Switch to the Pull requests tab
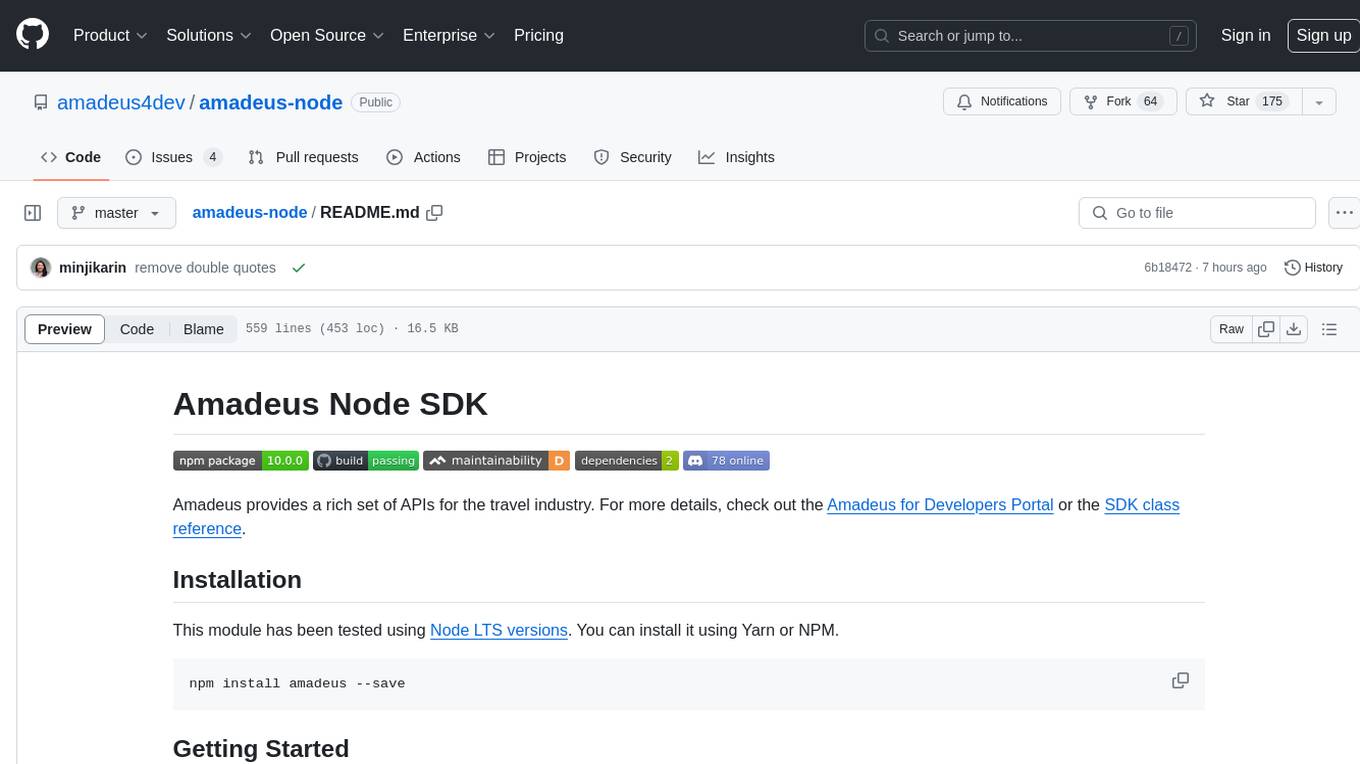The image size is (1360, 764). tap(303, 157)
